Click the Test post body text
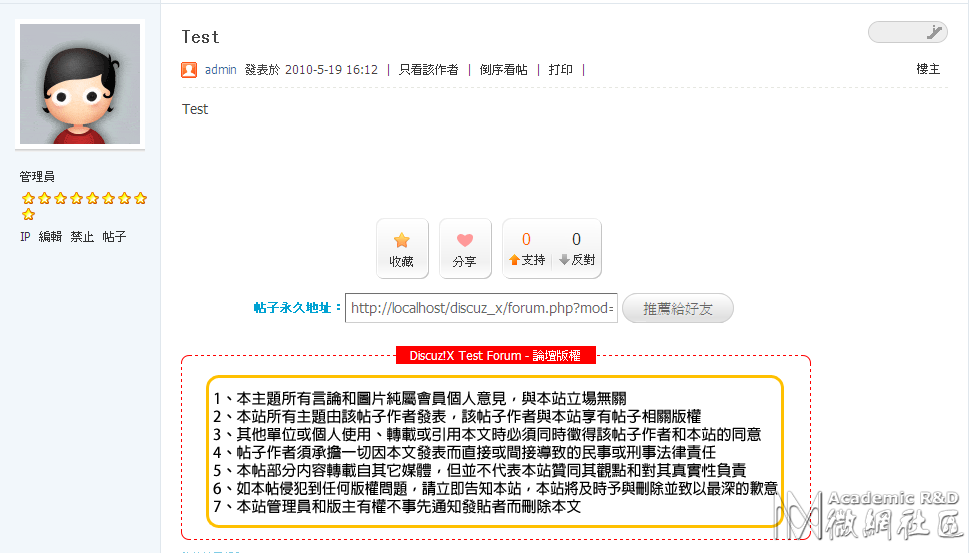 pyautogui.click(x=195, y=109)
